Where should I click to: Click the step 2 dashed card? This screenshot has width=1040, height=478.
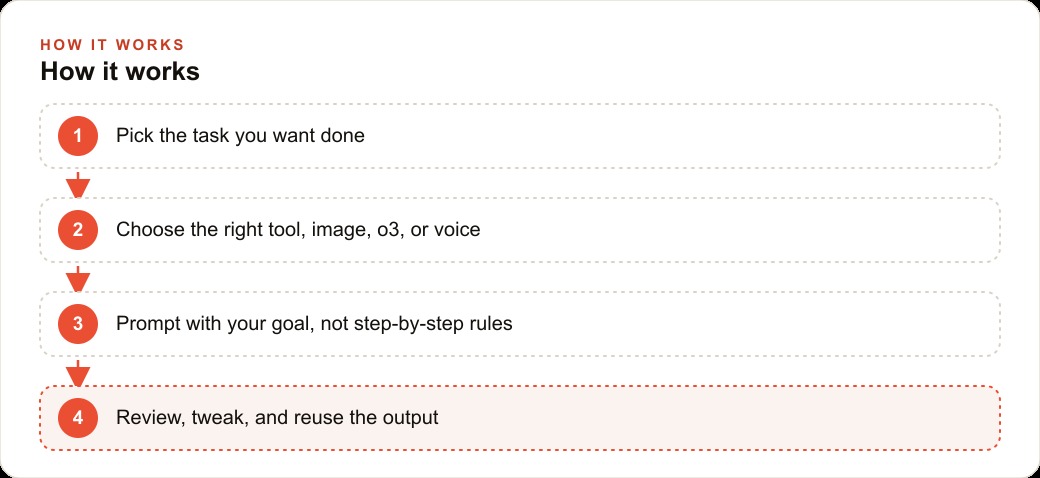tap(520, 230)
